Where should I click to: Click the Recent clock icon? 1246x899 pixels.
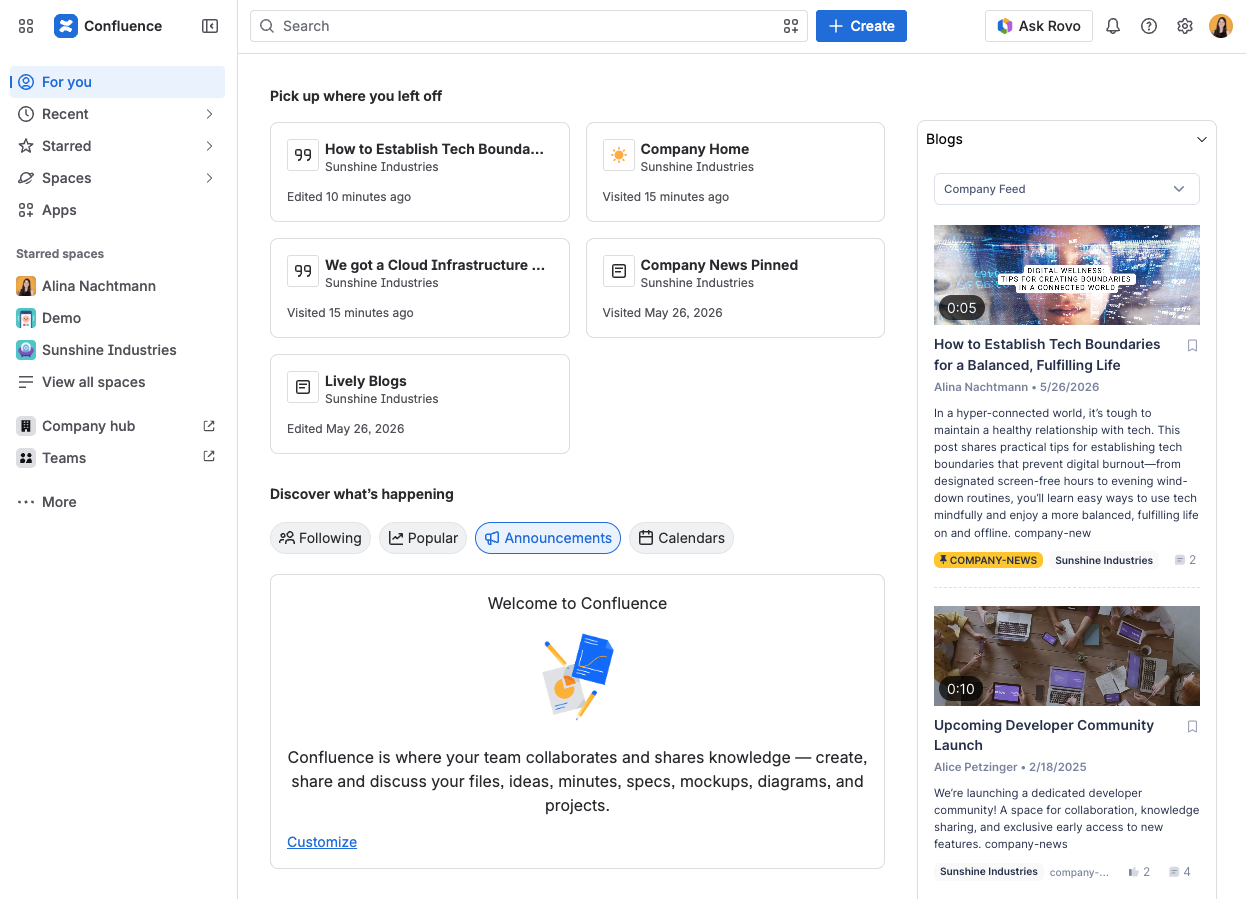pyautogui.click(x=26, y=114)
